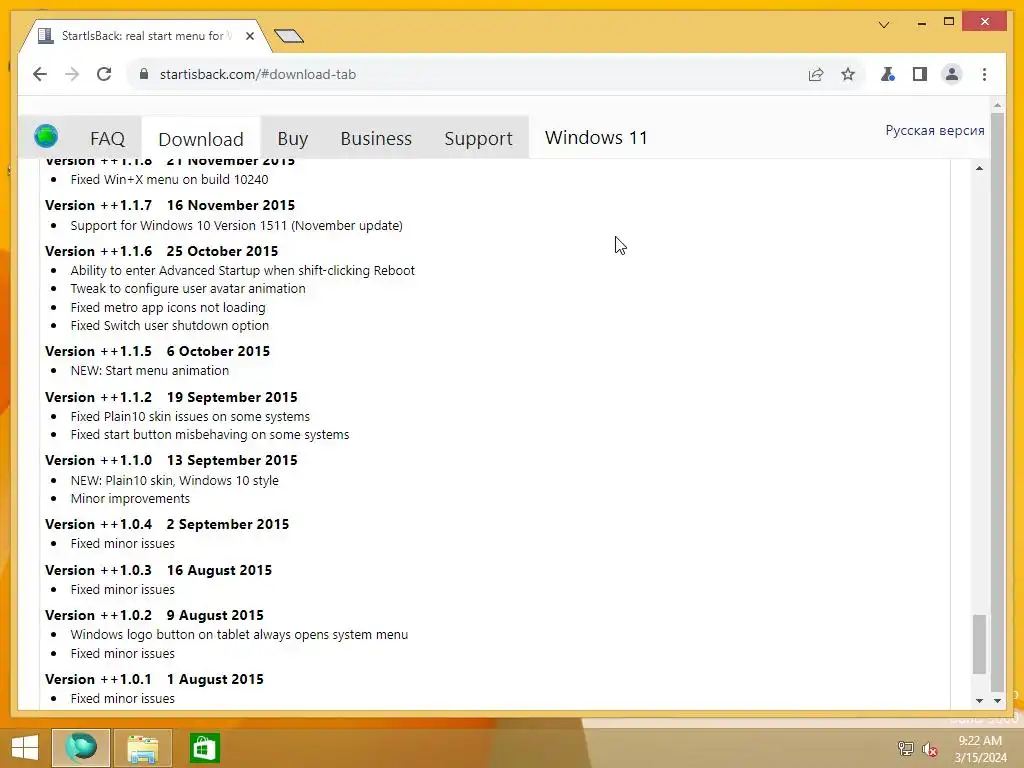Click "Version ++1.0.4 2 September 2015" heading
Viewport: 1024px width, 768px height.
(167, 524)
